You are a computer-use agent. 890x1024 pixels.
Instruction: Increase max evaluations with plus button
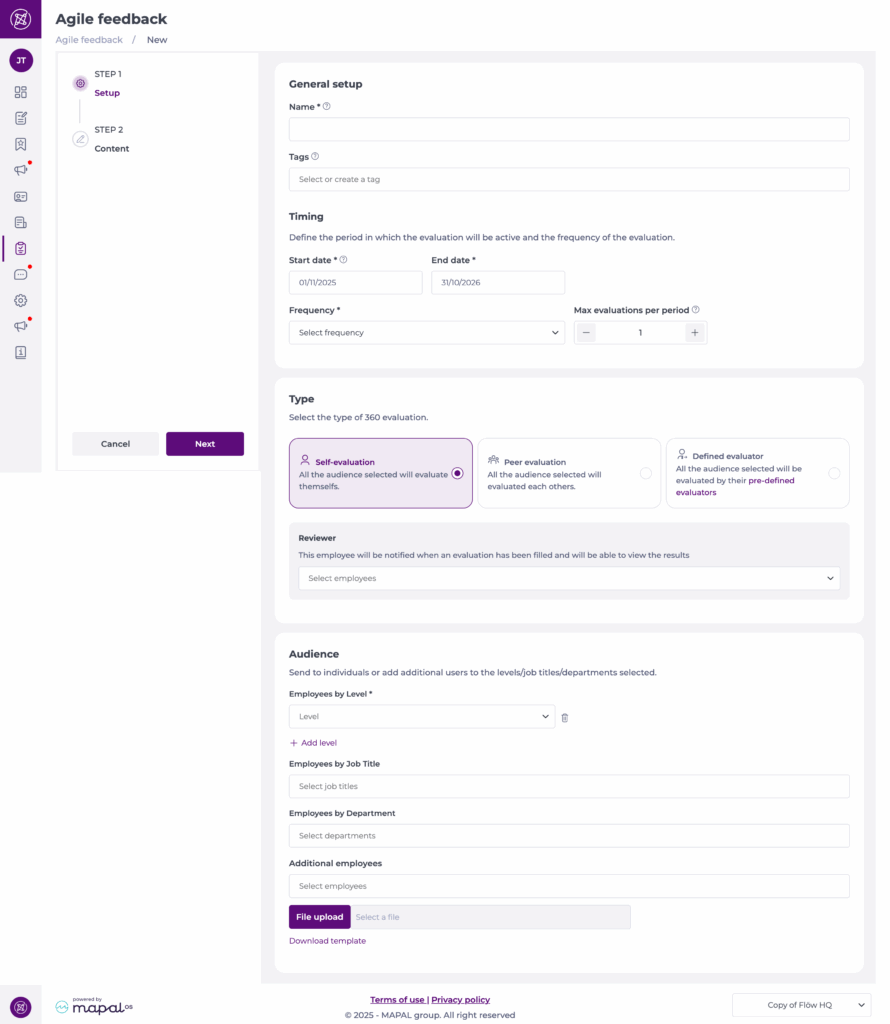pyautogui.click(x=694, y=333)
